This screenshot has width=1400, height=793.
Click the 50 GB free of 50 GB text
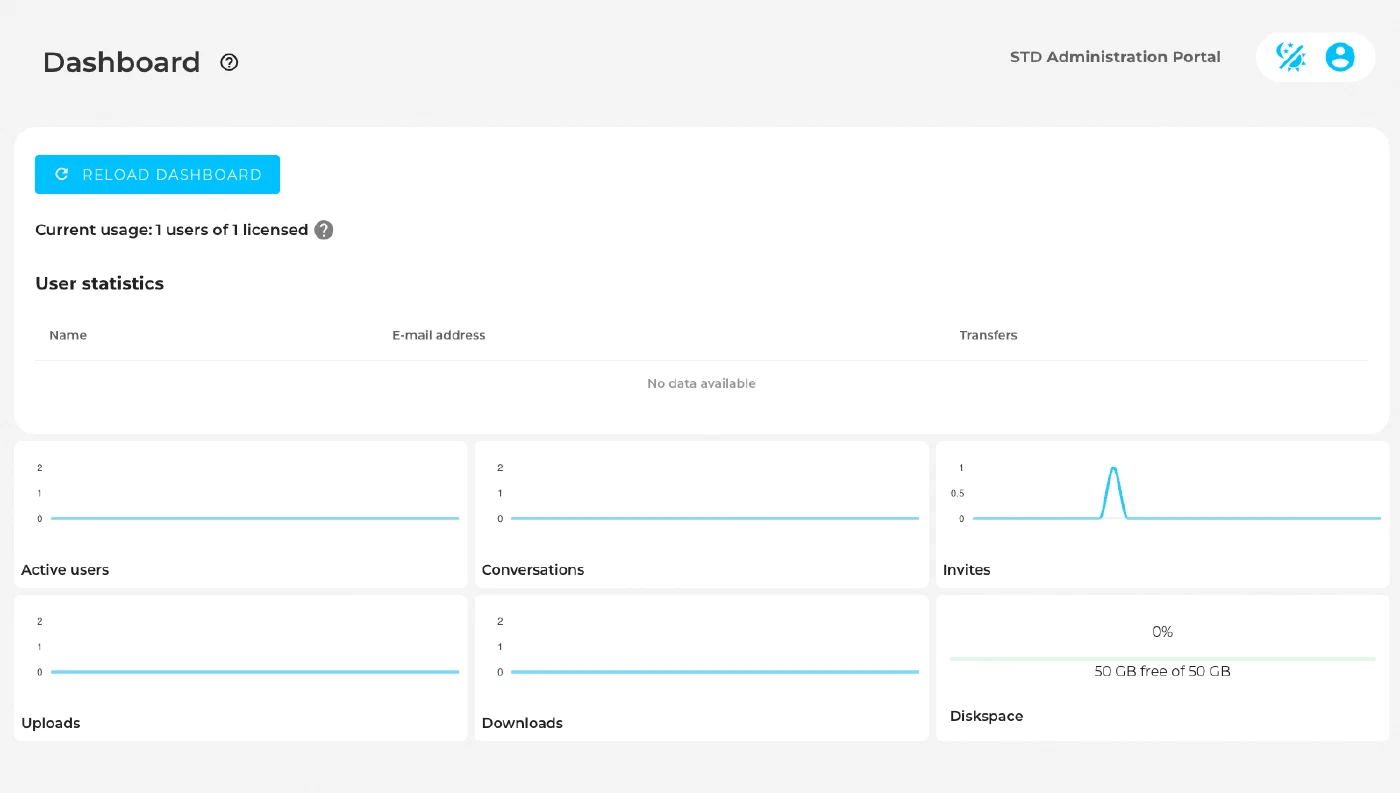[x=1162, y=672]
